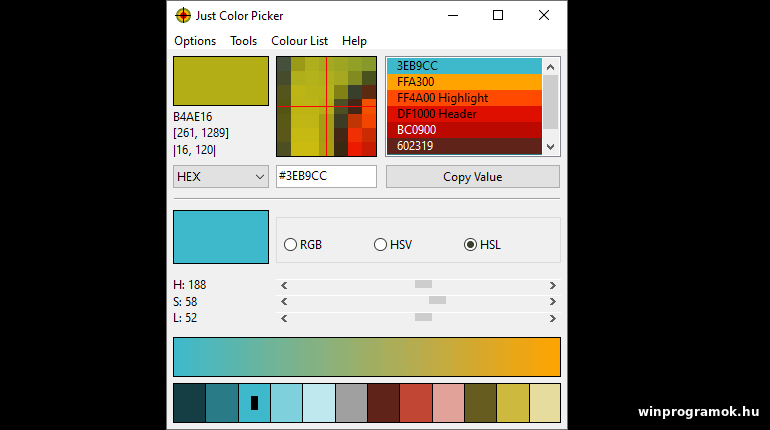Click the H hue slider thumb
Screen dimensions: 770x430
[423, 284]
